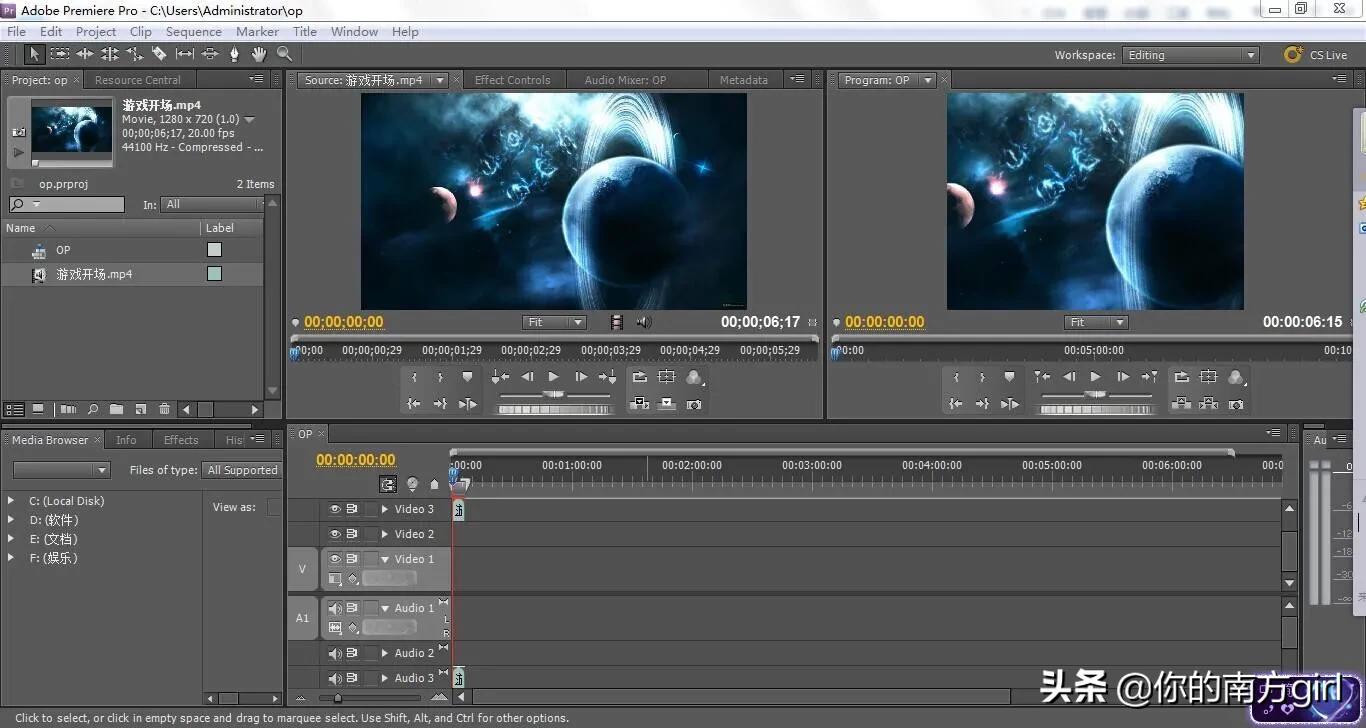Select the Slip tool
This screenshot has width=1366, height=728.
click(x=185, y=54)
